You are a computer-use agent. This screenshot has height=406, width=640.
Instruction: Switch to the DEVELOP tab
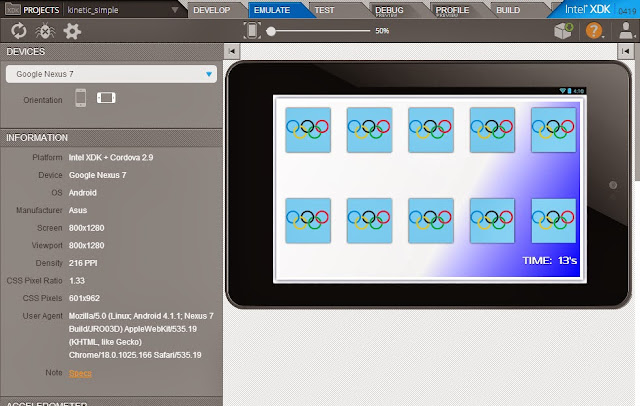coord(212,10)
